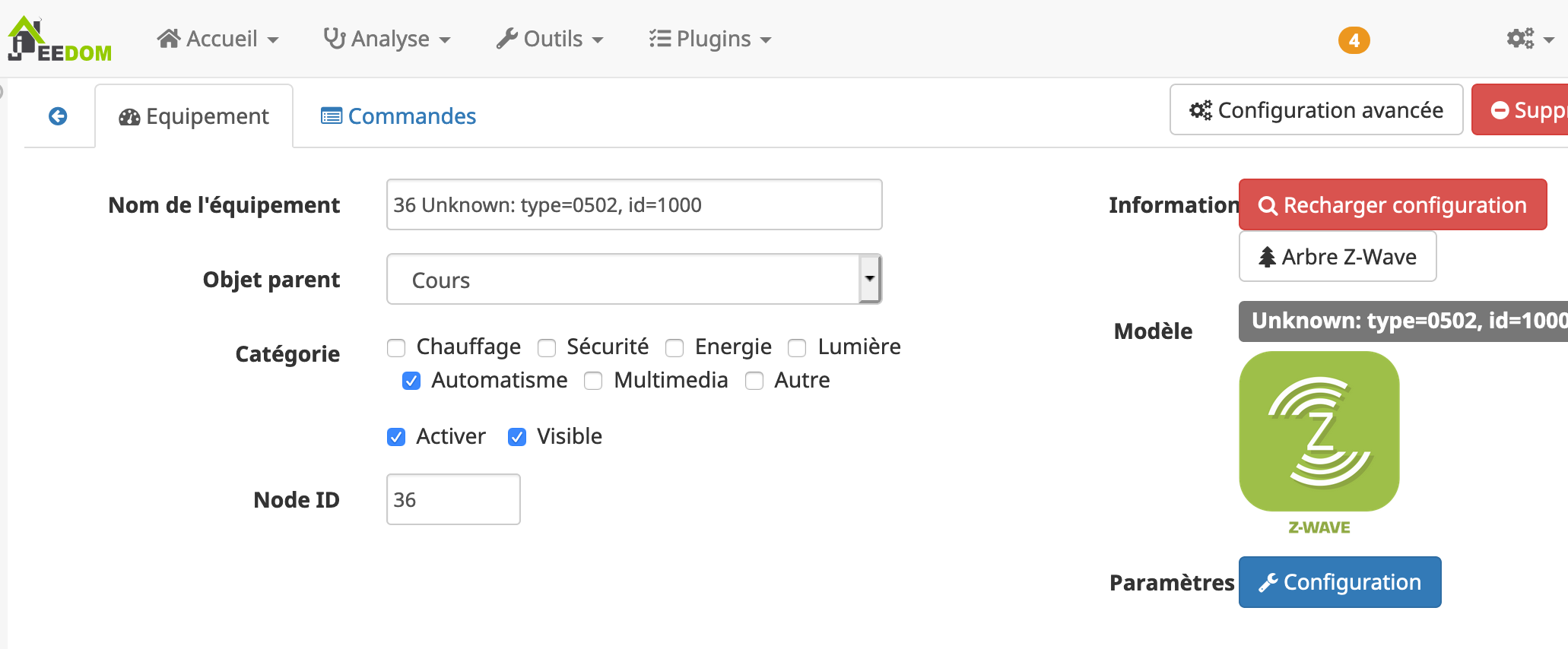Open the Analyse menu
Screen dimensions: 1568x649
click(x=387, y=39)
